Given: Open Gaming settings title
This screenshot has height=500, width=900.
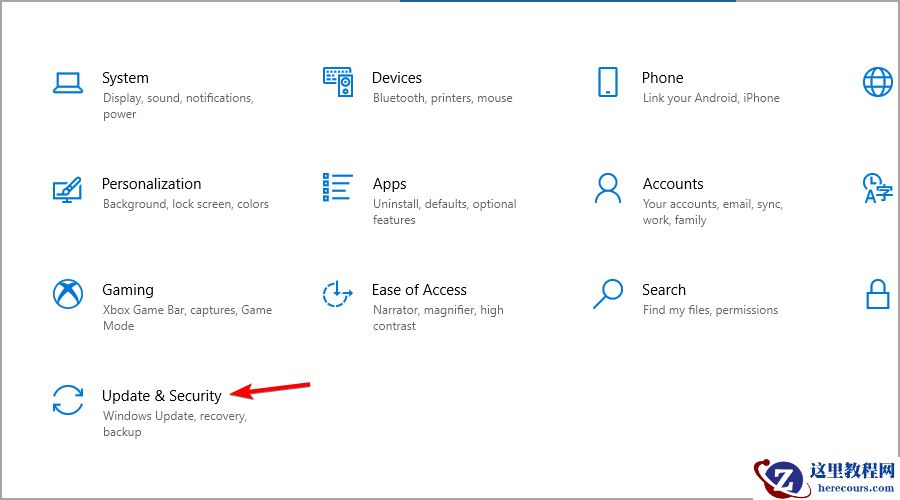Looking at the screenshot, I should point(128,290).
